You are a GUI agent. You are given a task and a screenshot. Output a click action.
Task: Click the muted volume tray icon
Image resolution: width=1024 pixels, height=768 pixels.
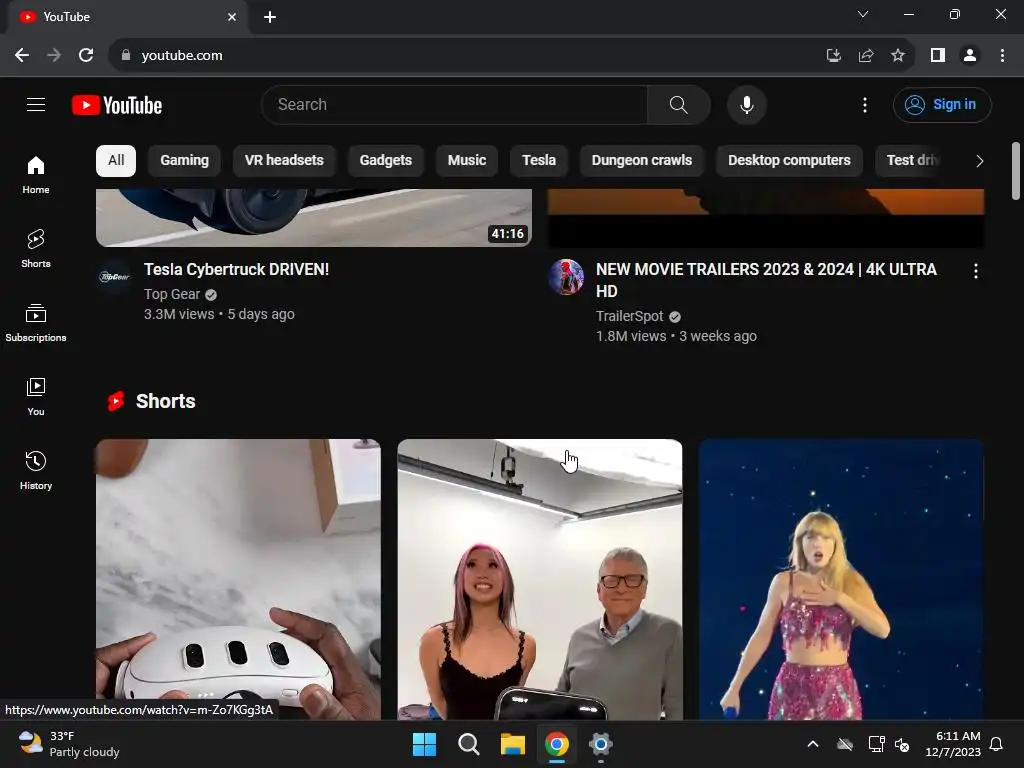[902, 744]
